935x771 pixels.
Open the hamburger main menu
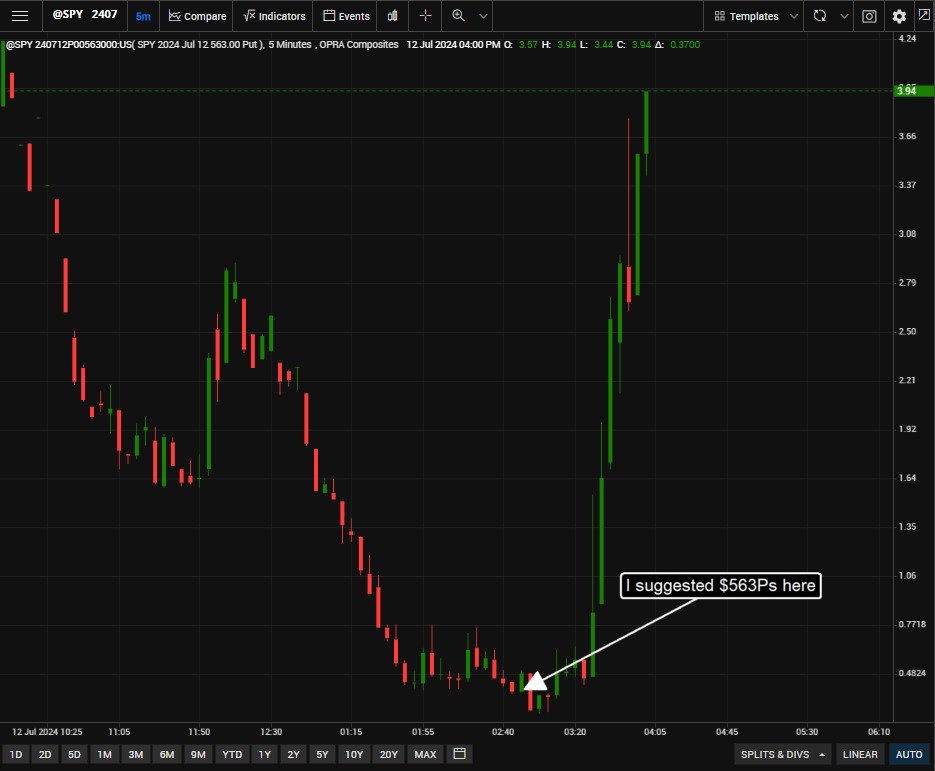(20, 16)
